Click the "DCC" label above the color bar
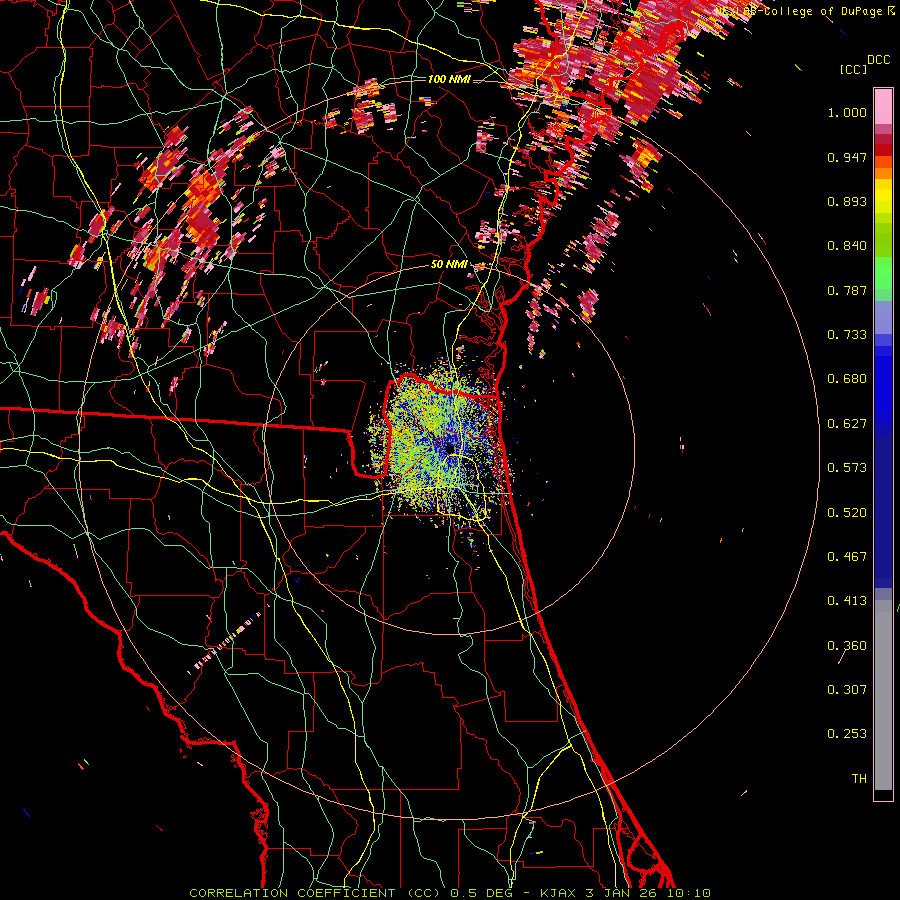The height and width of the screenshot is (900, 900). (x=878, y=60)
